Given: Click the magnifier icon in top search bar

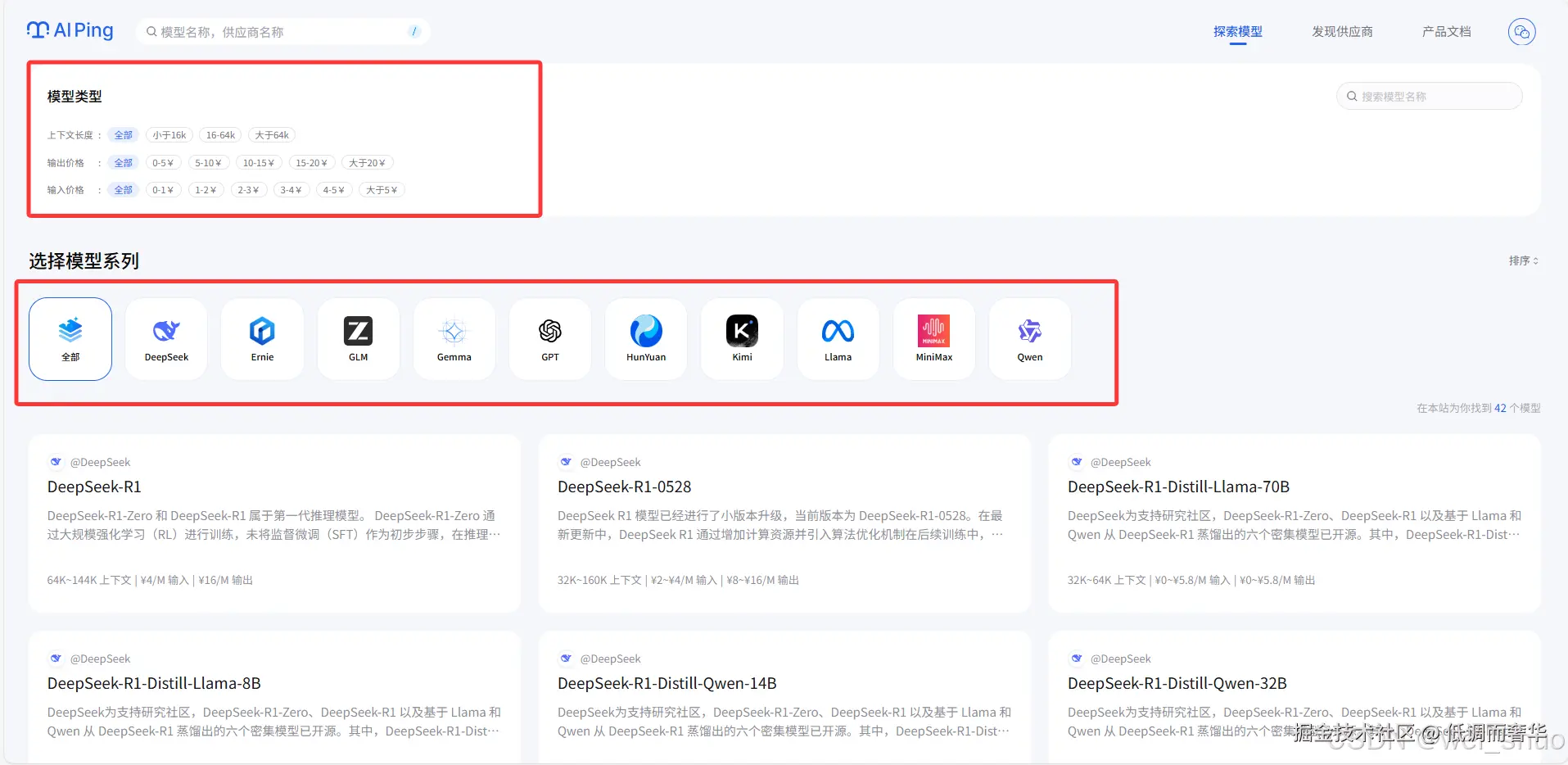Looking at the screenshot, I should point(151,32).
